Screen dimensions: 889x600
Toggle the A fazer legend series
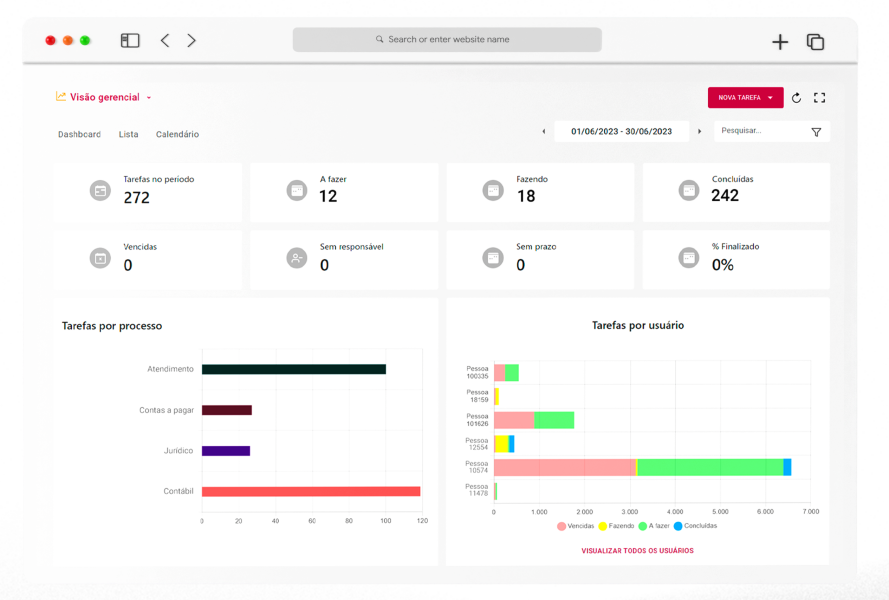click(653, 526)
